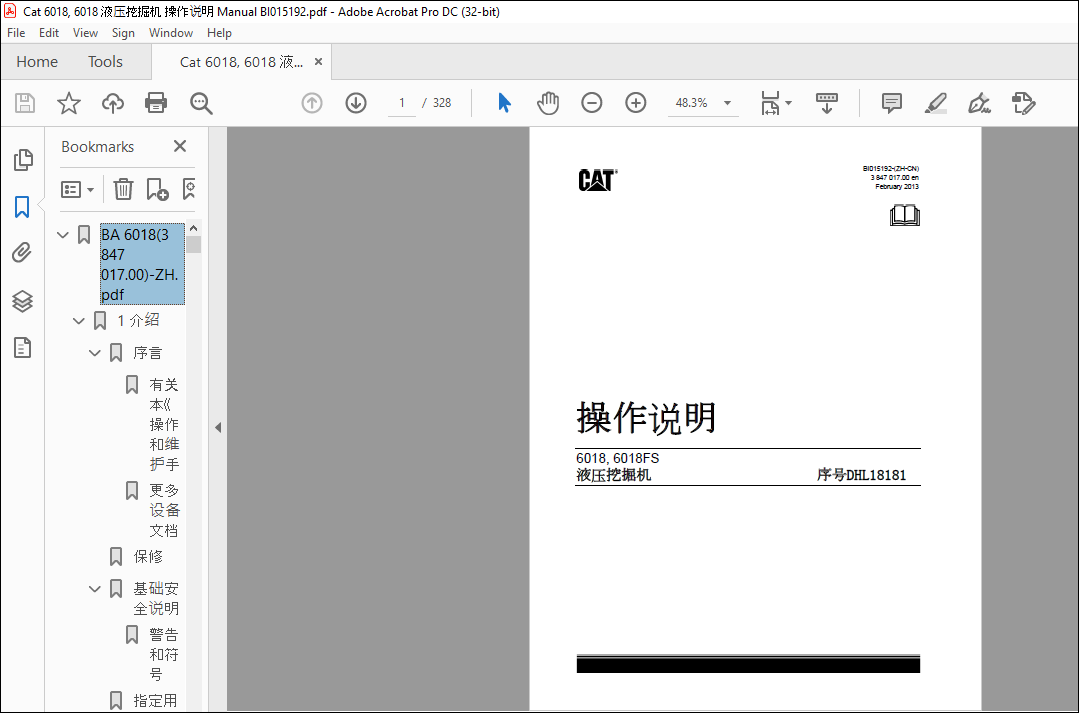Click the CAT logo on the page
Image resolution: width=1079 pixels, height=713 pixels.
pyautogui.click(x=598, y=180)
